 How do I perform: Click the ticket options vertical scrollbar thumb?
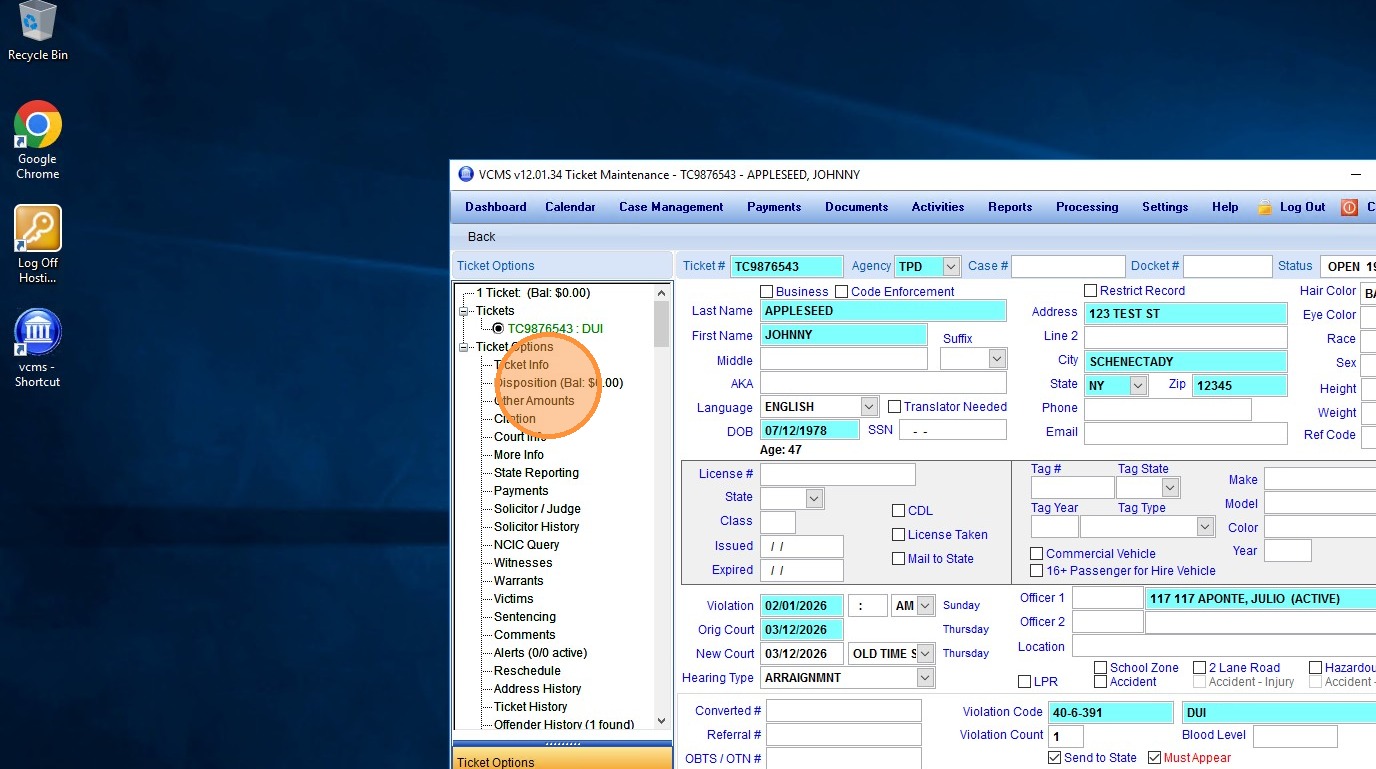pos(661,323)
